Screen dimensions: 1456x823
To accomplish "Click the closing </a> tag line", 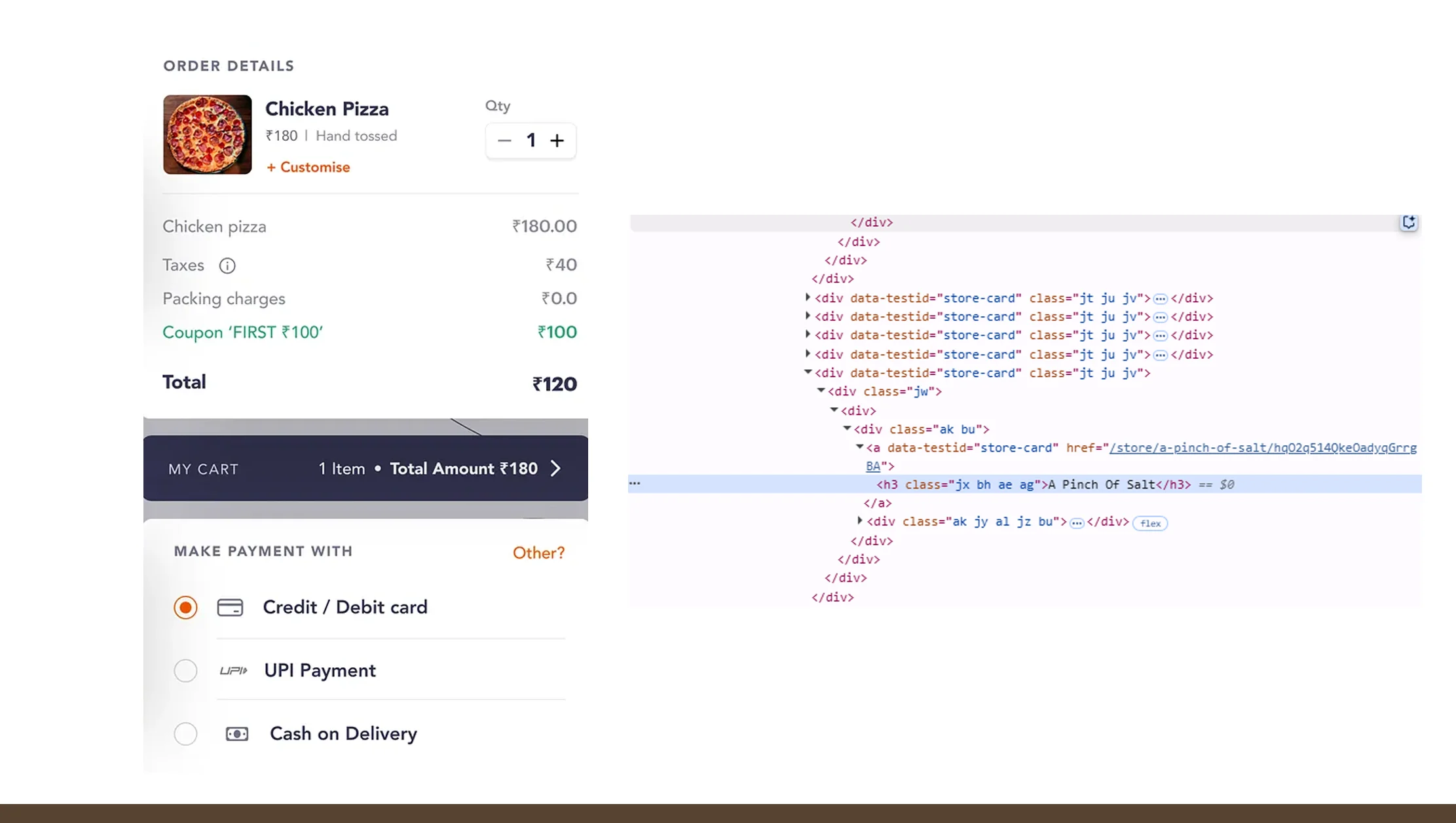I will pos(878,503).
